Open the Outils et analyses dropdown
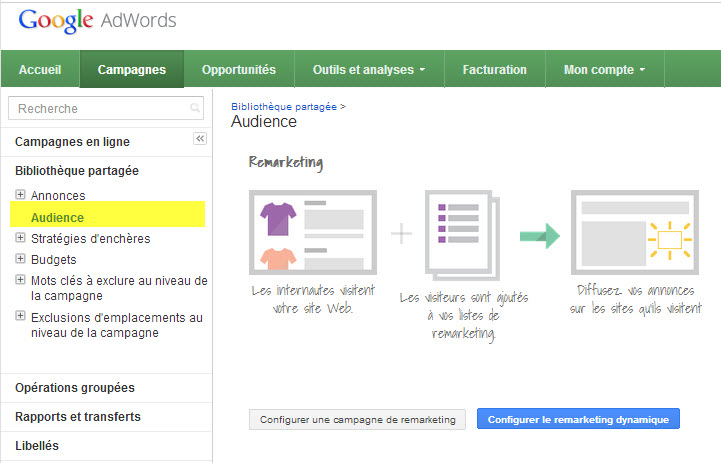Image resolution: width=721 pixels, height=463 pixels. coord(369,69)
